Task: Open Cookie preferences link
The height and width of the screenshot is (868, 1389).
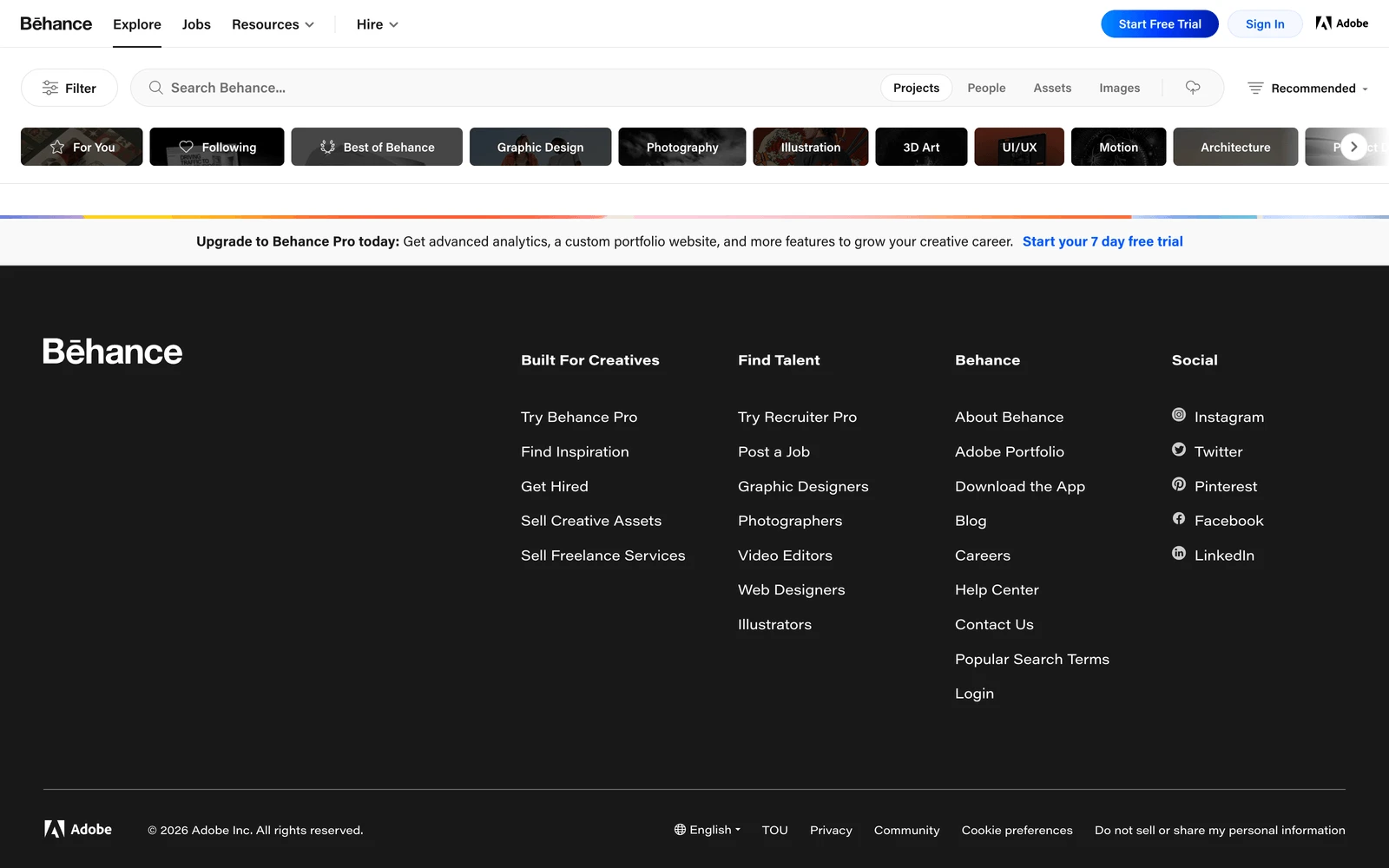Action: pos(1017,830)
